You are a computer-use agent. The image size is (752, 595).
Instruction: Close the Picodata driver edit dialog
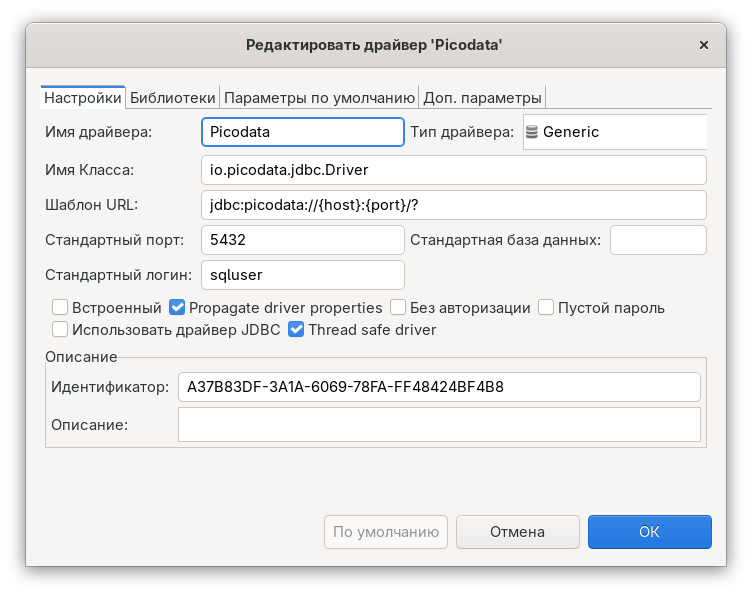(704, 45)
